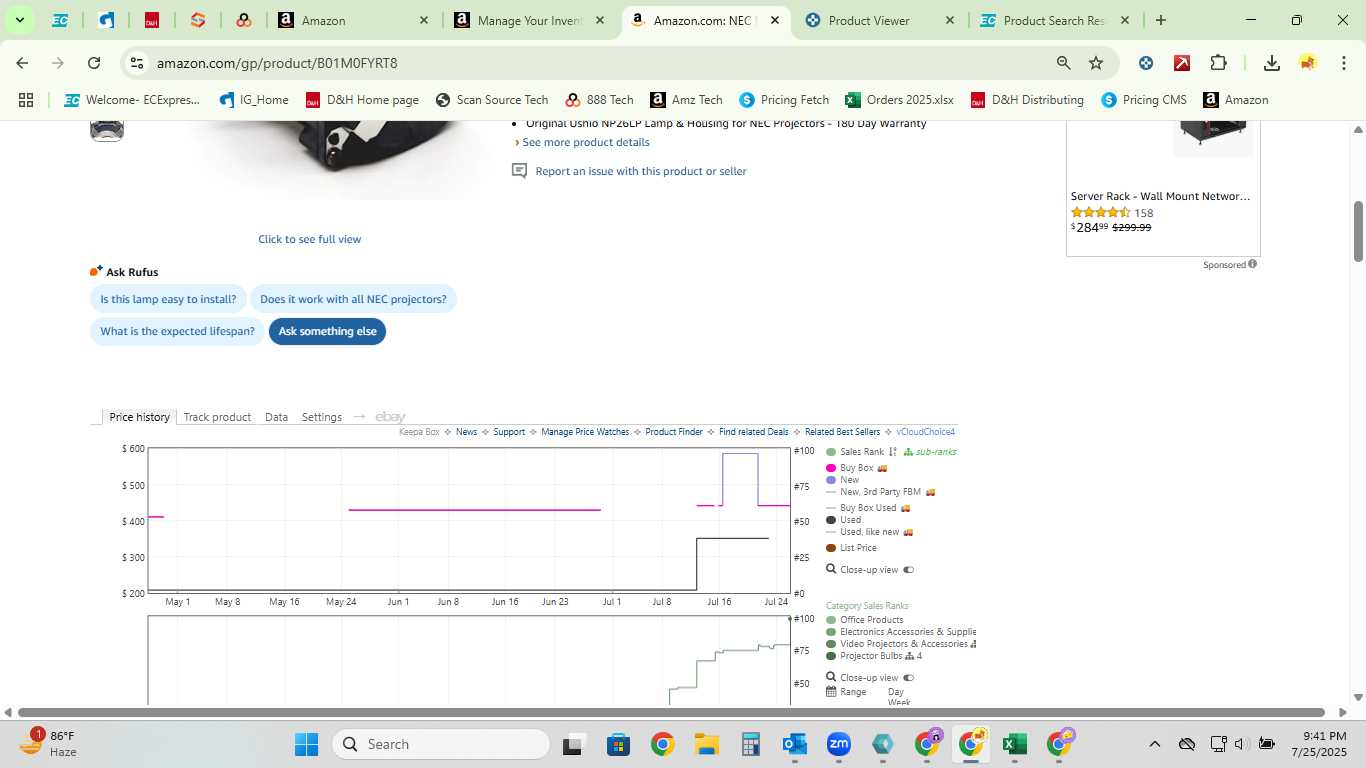The image size is (1366, 768).
Task: Ask Rufus: Is this lamp easy to install
Action: click(x=168, y=299)
